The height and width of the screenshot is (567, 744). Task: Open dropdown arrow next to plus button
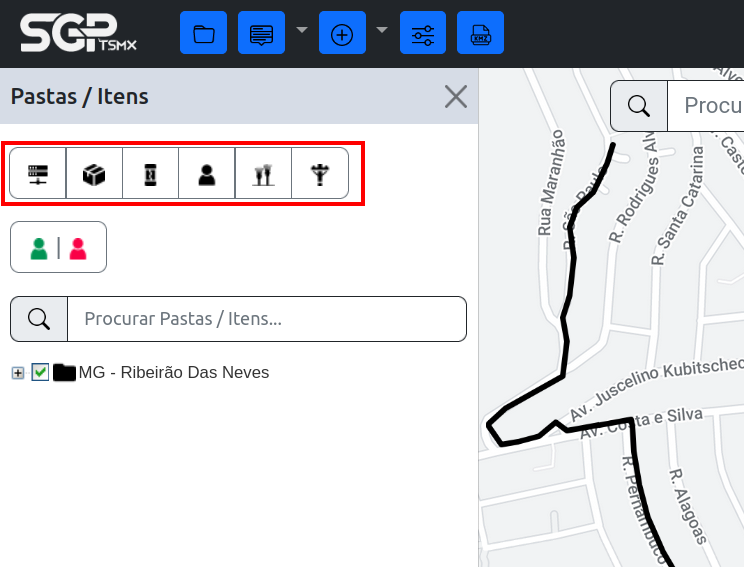click(x=382, y=30)
